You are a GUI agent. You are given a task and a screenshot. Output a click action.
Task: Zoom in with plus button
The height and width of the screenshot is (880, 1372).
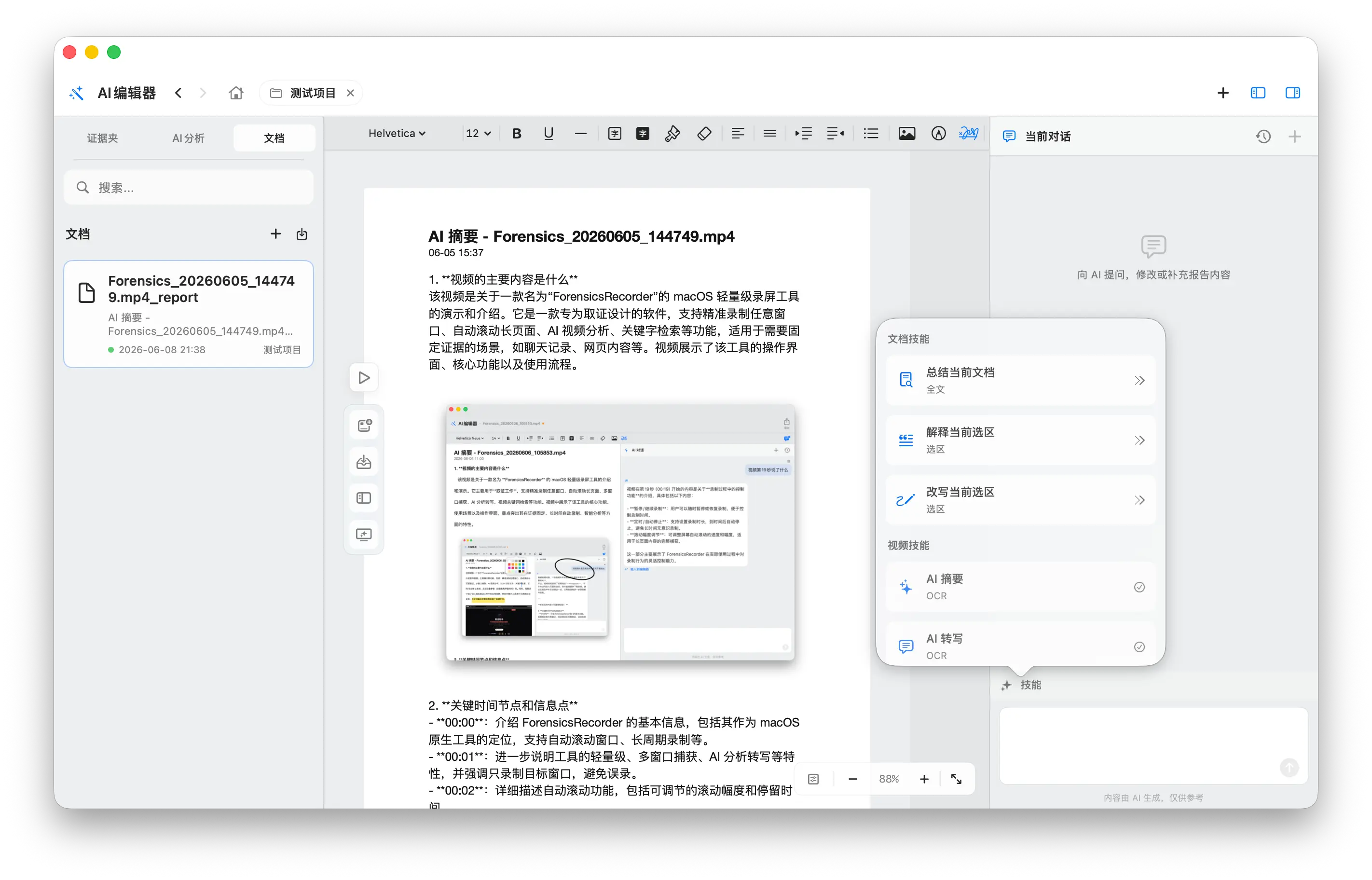point(923,778)
